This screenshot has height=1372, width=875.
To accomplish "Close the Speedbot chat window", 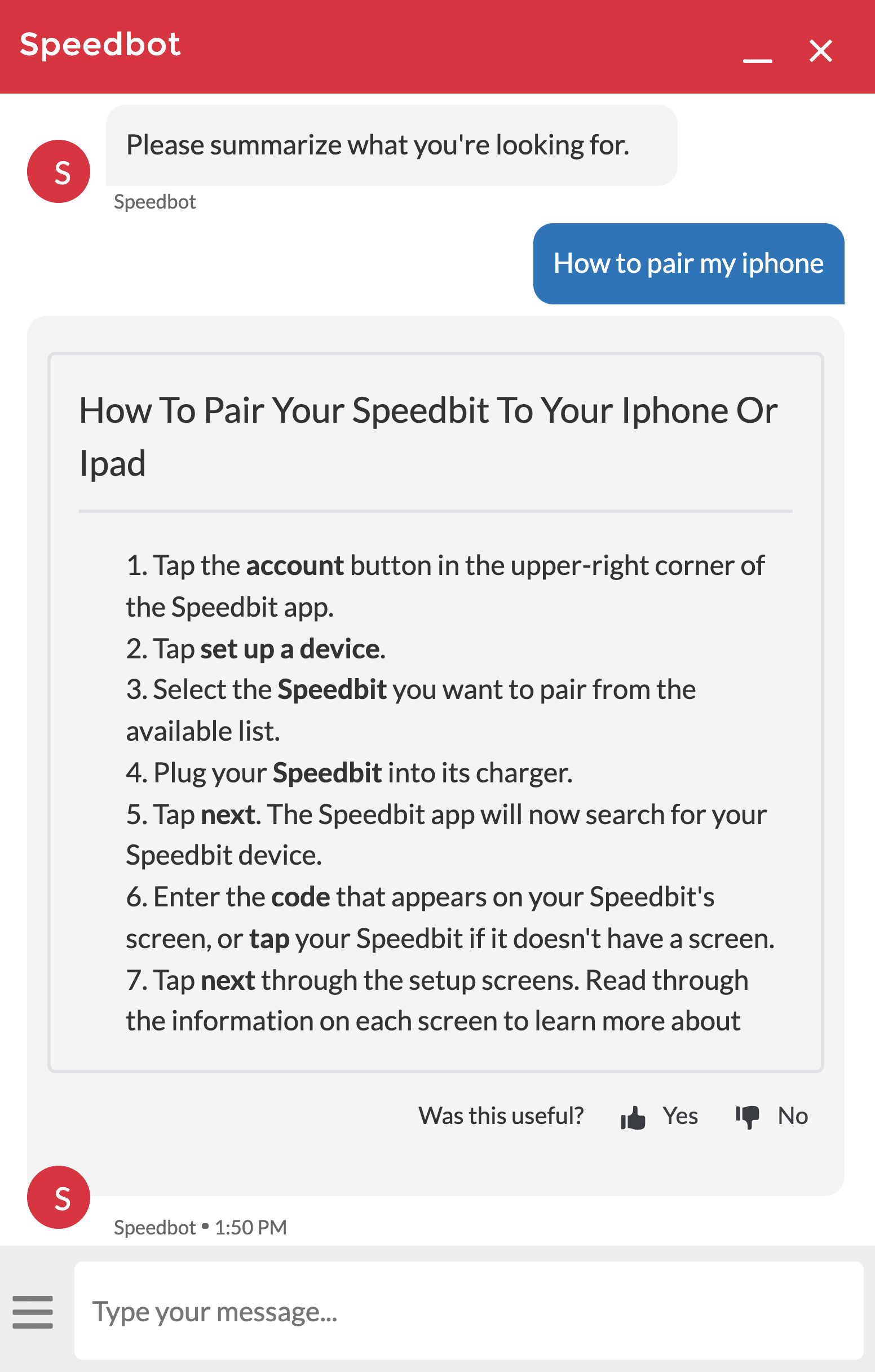I will coord(821,51).
